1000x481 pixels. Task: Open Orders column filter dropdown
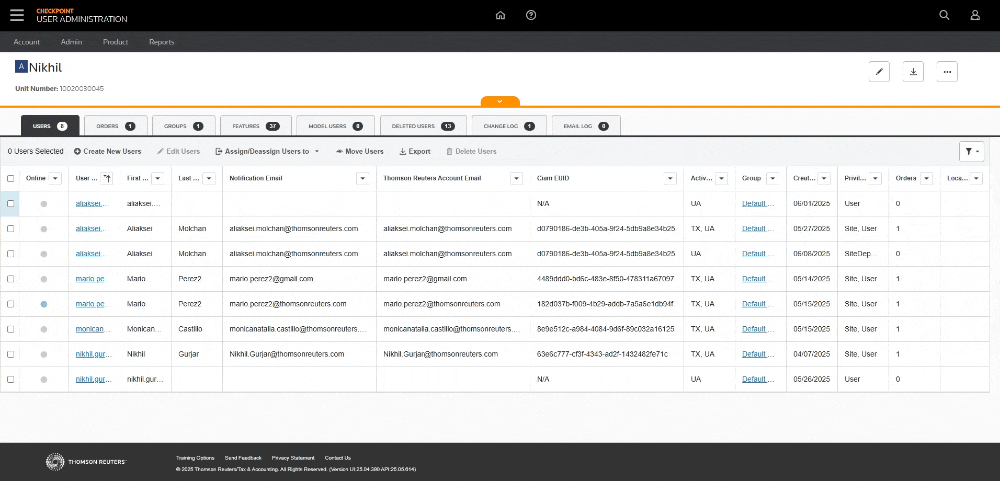pyautogui.click(x=927, y=179)
